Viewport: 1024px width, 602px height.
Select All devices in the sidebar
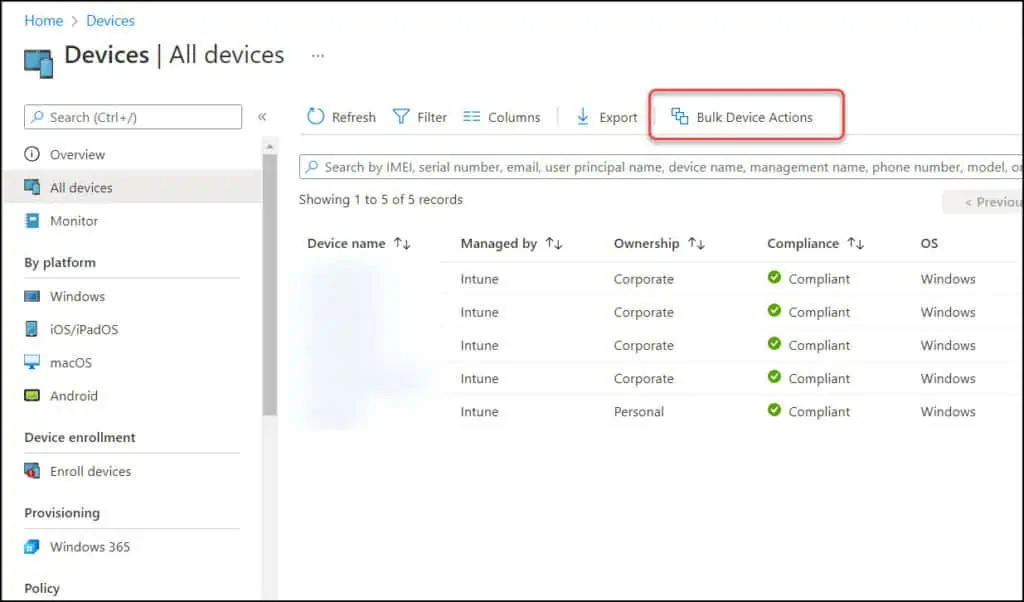[x=133, y=187]
